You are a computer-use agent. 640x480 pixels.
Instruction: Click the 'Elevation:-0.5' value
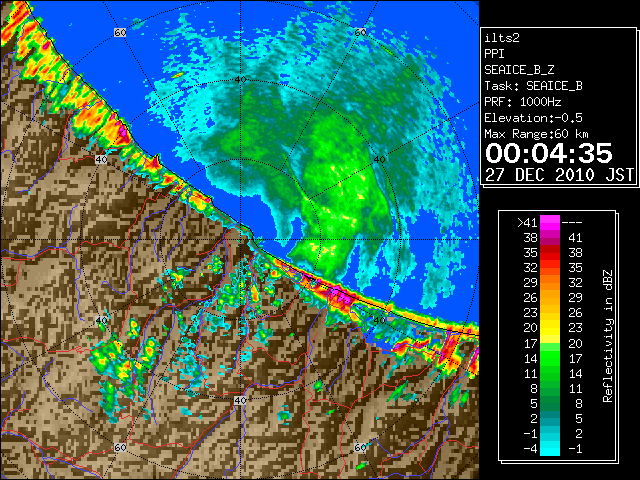tap(533, 118)
